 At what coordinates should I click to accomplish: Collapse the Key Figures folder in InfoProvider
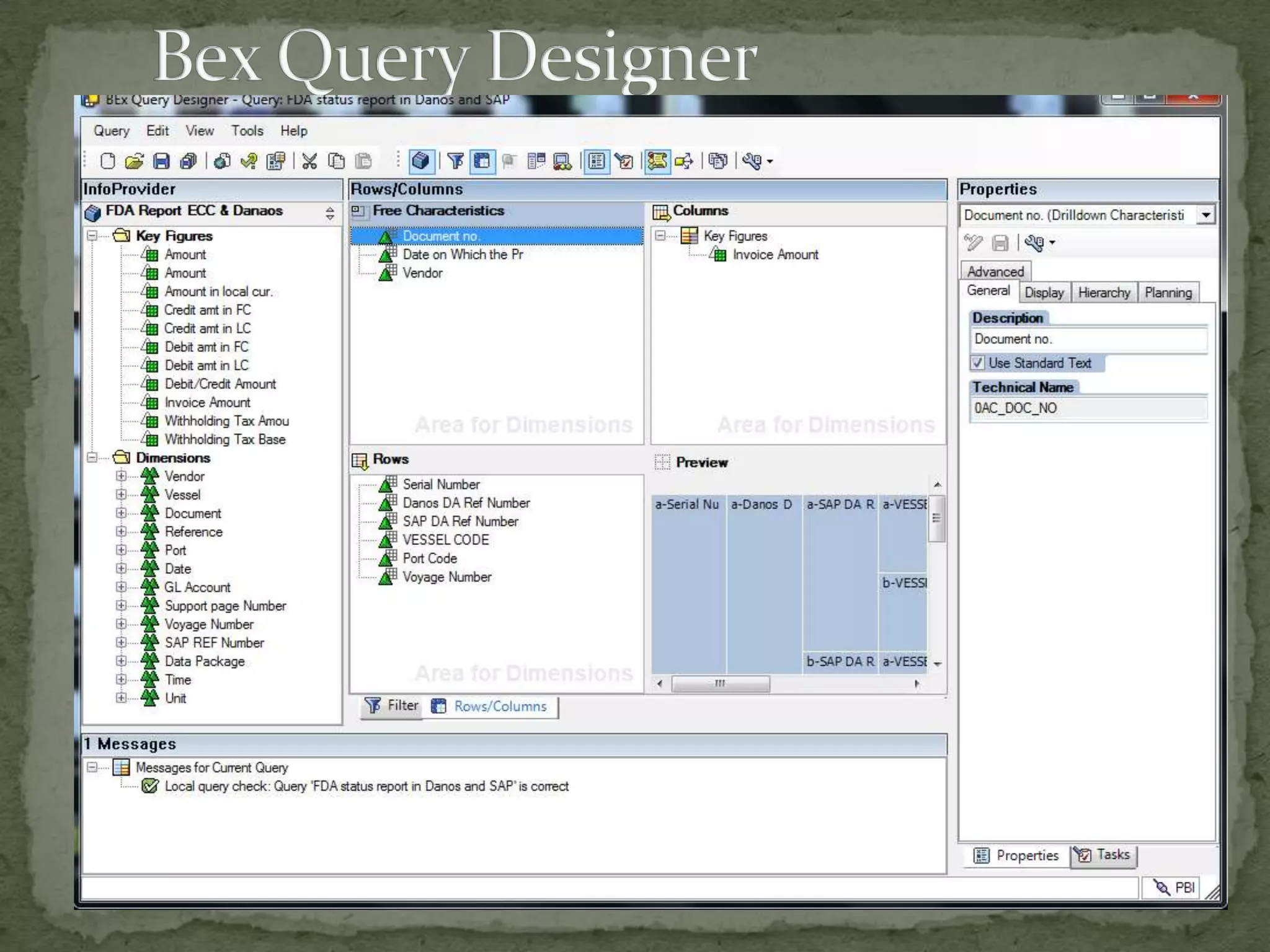tap(92, 236)
